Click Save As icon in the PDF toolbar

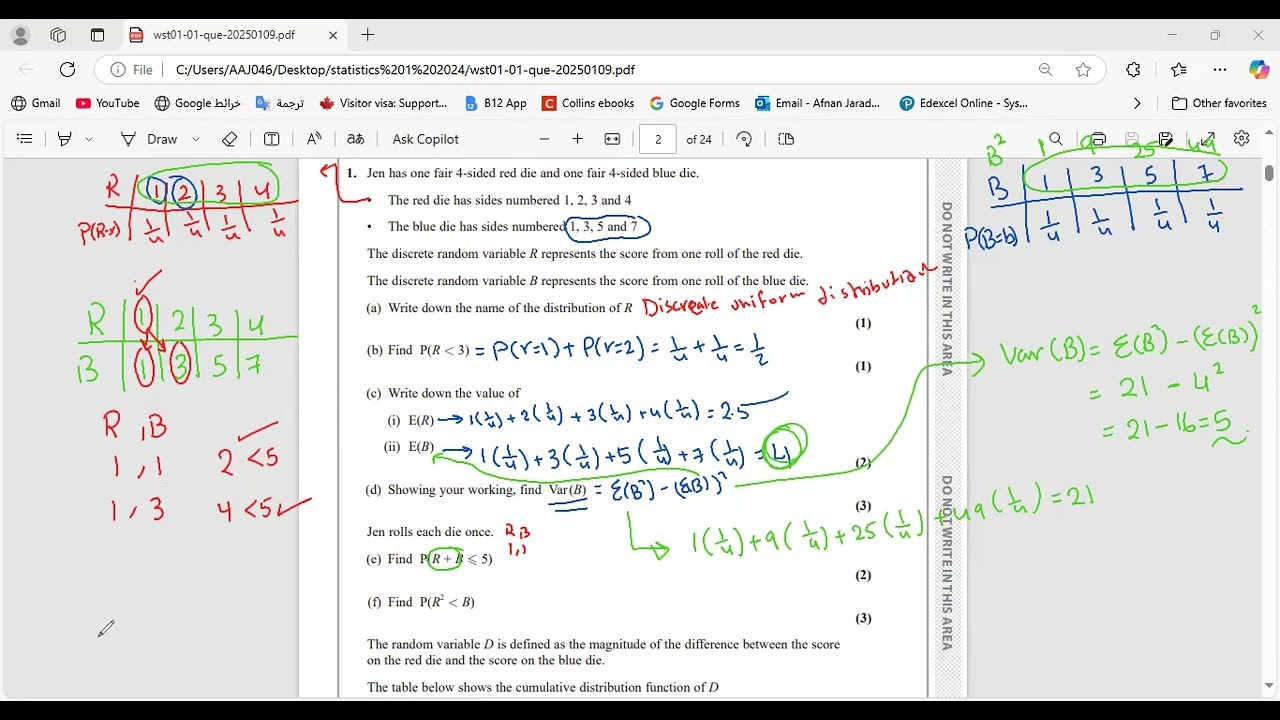click(1166, 139)
